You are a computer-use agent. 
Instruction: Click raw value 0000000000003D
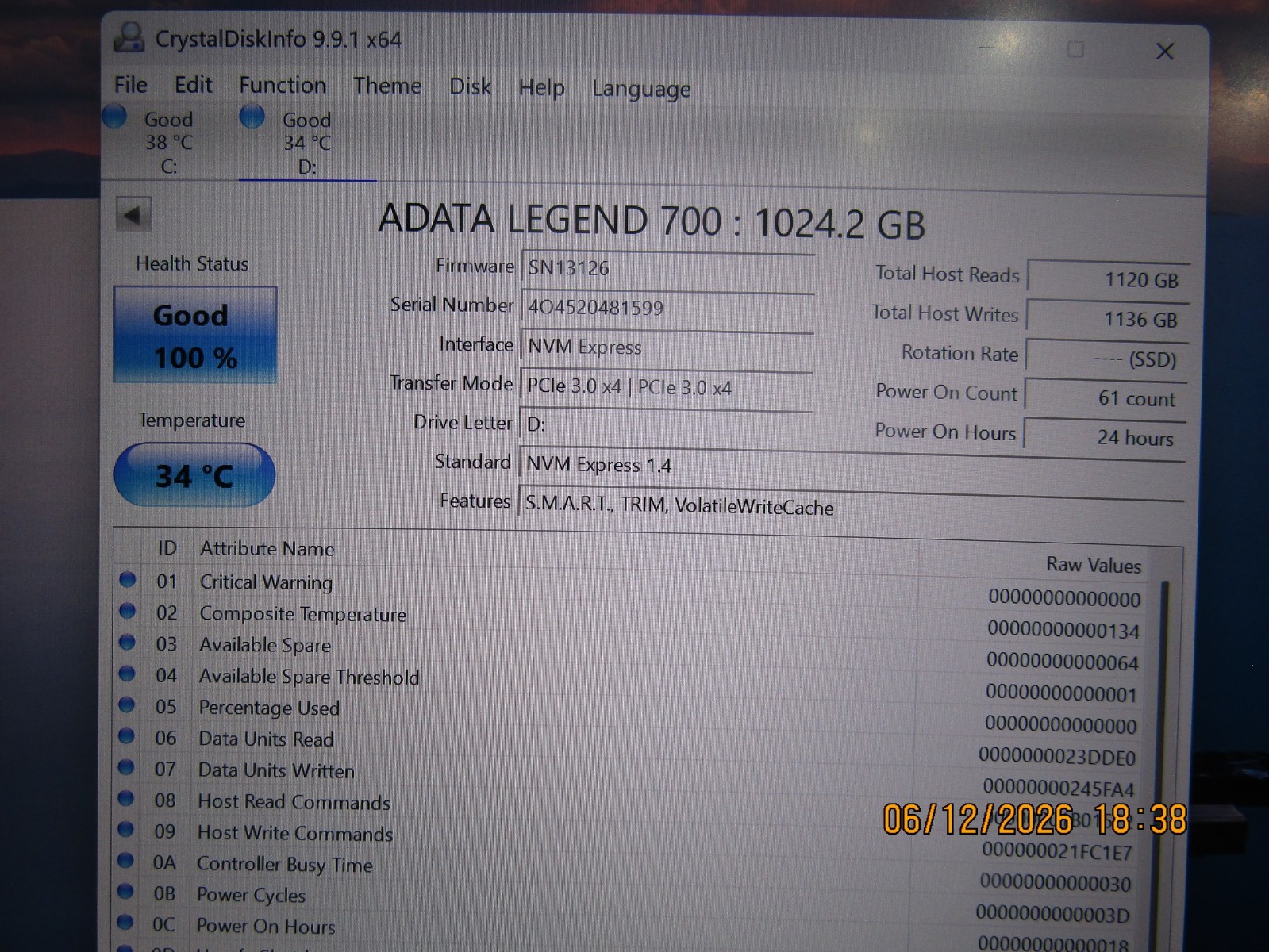point(1053,914)
